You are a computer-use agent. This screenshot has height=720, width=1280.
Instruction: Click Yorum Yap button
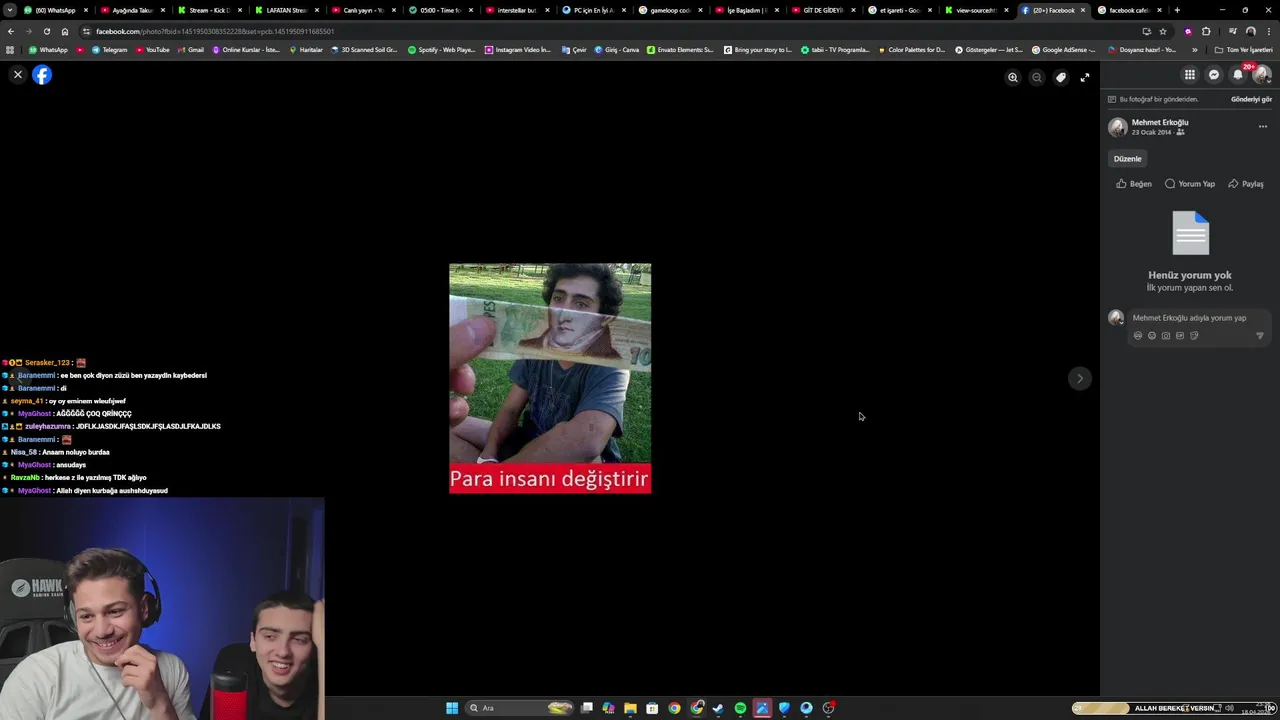coord(1190,184)
